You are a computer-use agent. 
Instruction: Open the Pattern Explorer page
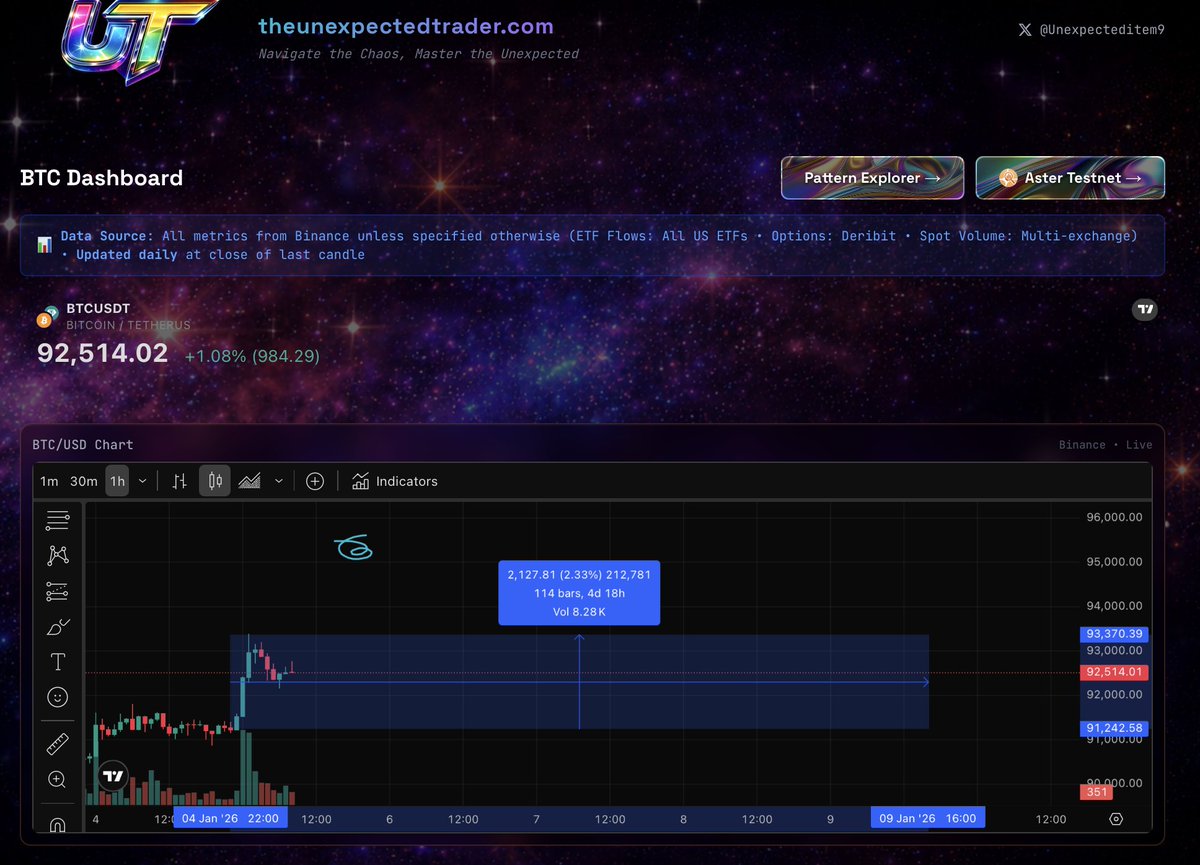coord(872,178)
